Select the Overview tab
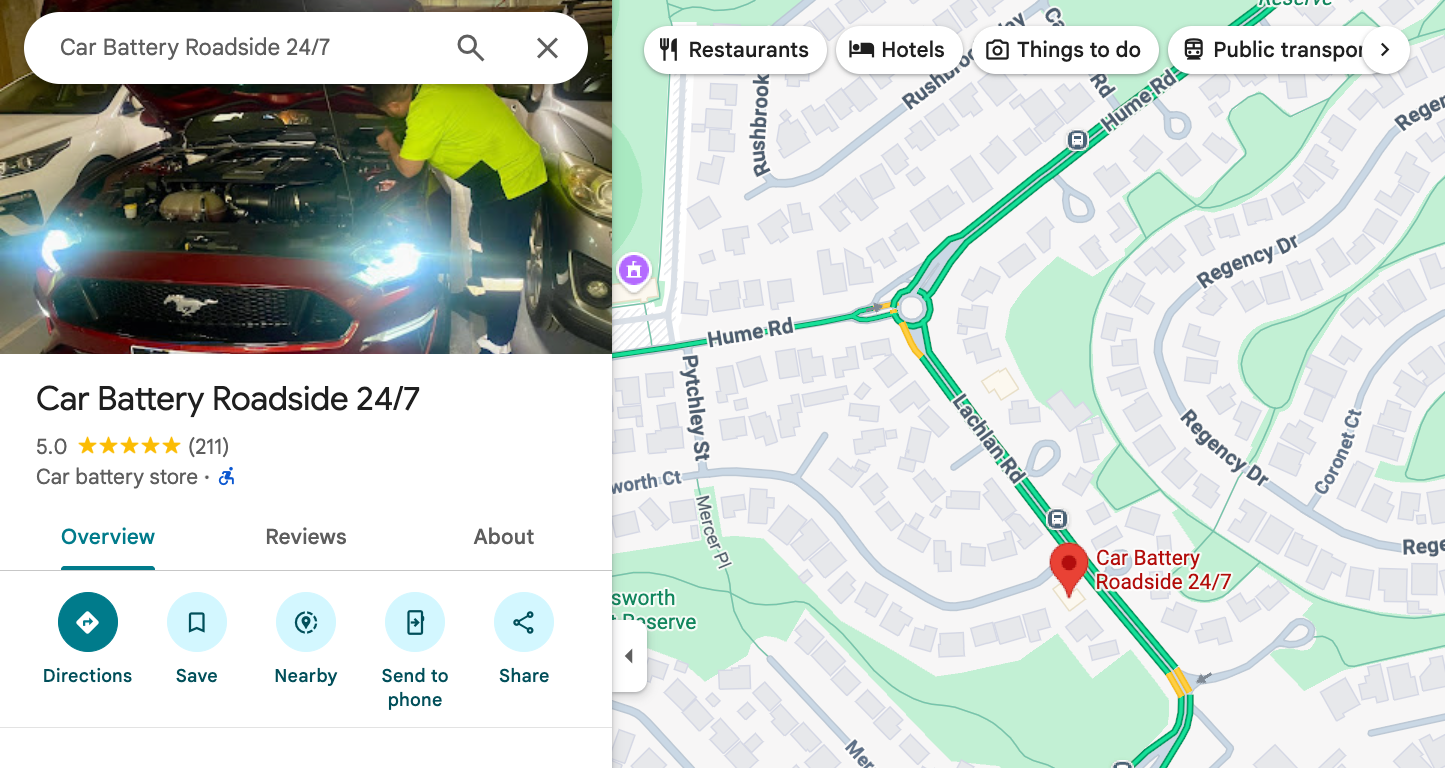The image size is (1445, 768). [x=108, y=537]
